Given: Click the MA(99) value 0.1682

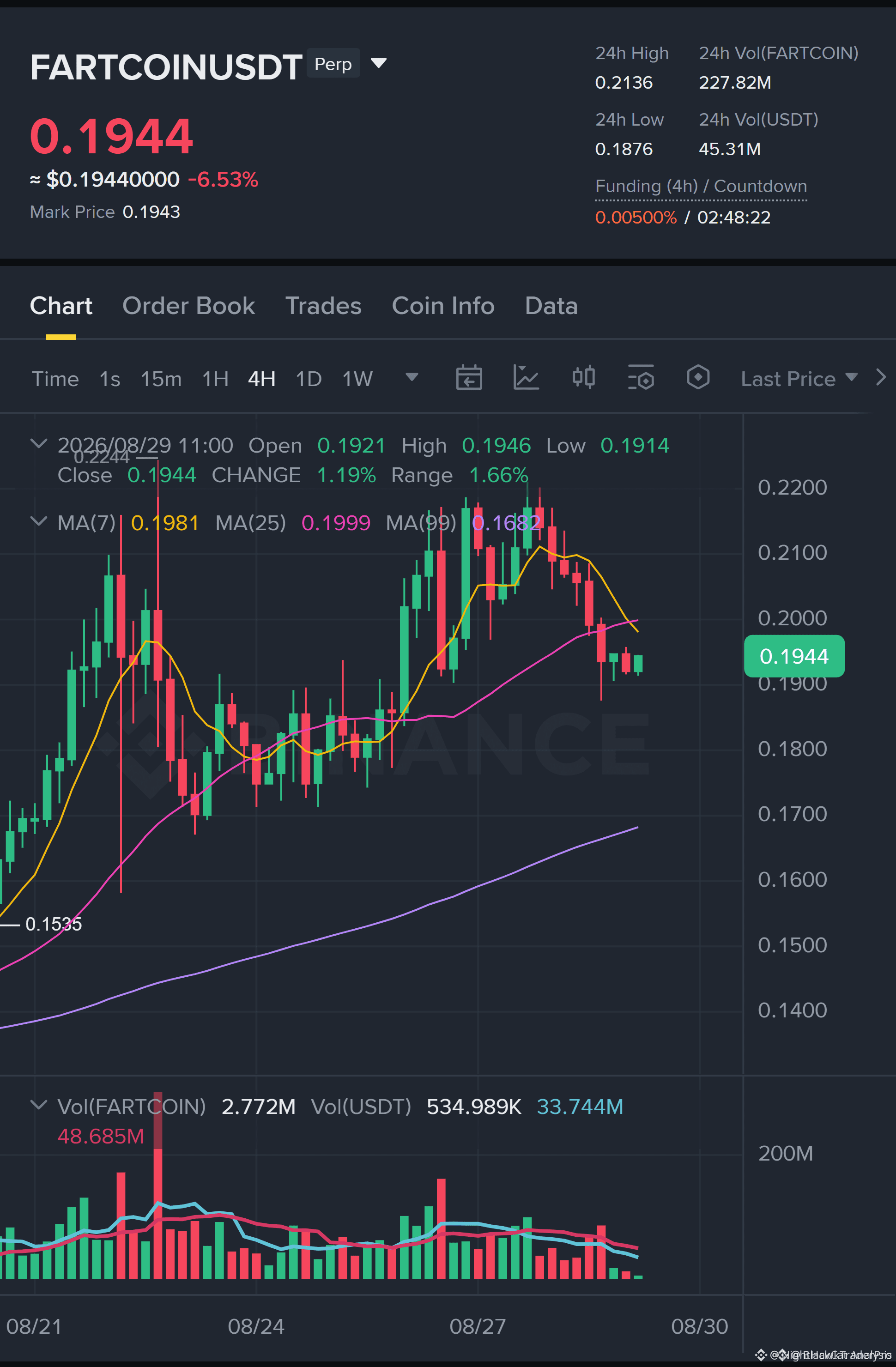Looking at the screenshot, I should (506, 523).
